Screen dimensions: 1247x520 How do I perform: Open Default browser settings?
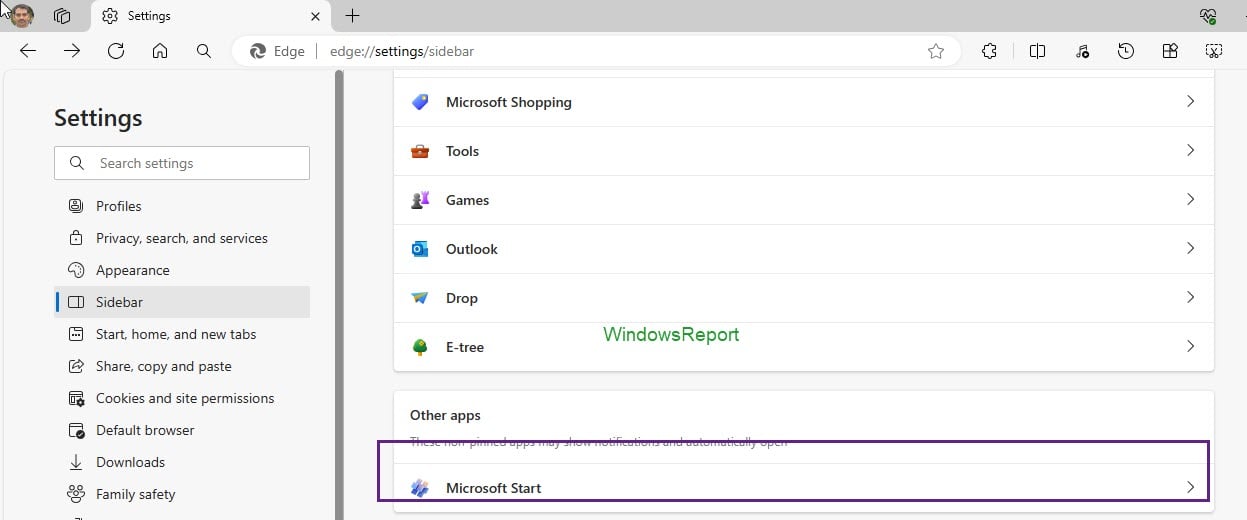[182, 430]
